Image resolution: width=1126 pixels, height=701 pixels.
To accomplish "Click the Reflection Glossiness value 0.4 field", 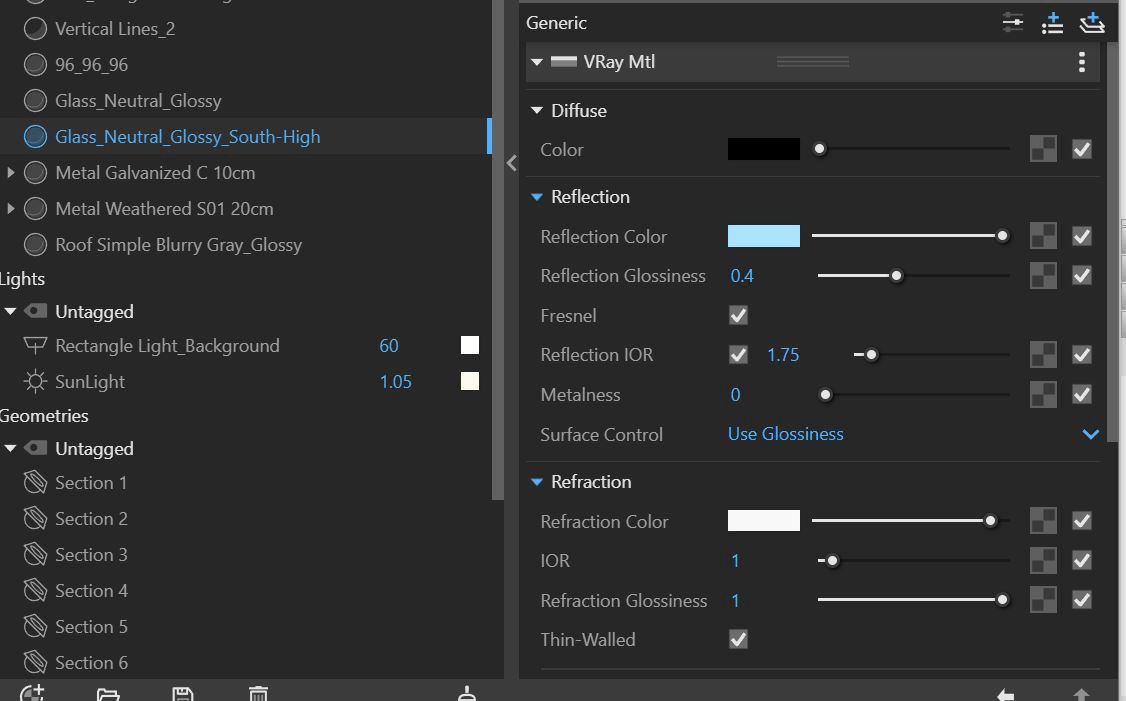I will click(743, 276).
